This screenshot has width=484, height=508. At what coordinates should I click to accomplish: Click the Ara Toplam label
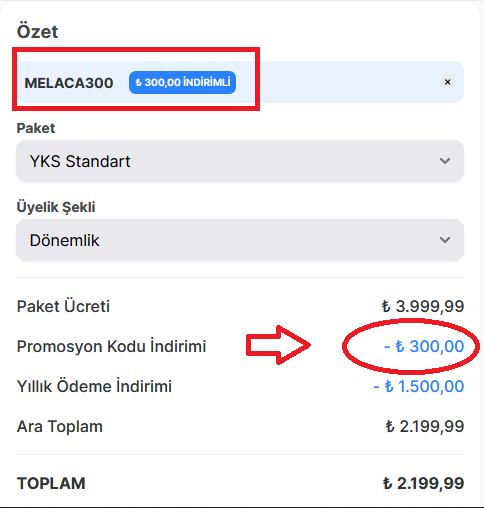click(x=60, y=426)
